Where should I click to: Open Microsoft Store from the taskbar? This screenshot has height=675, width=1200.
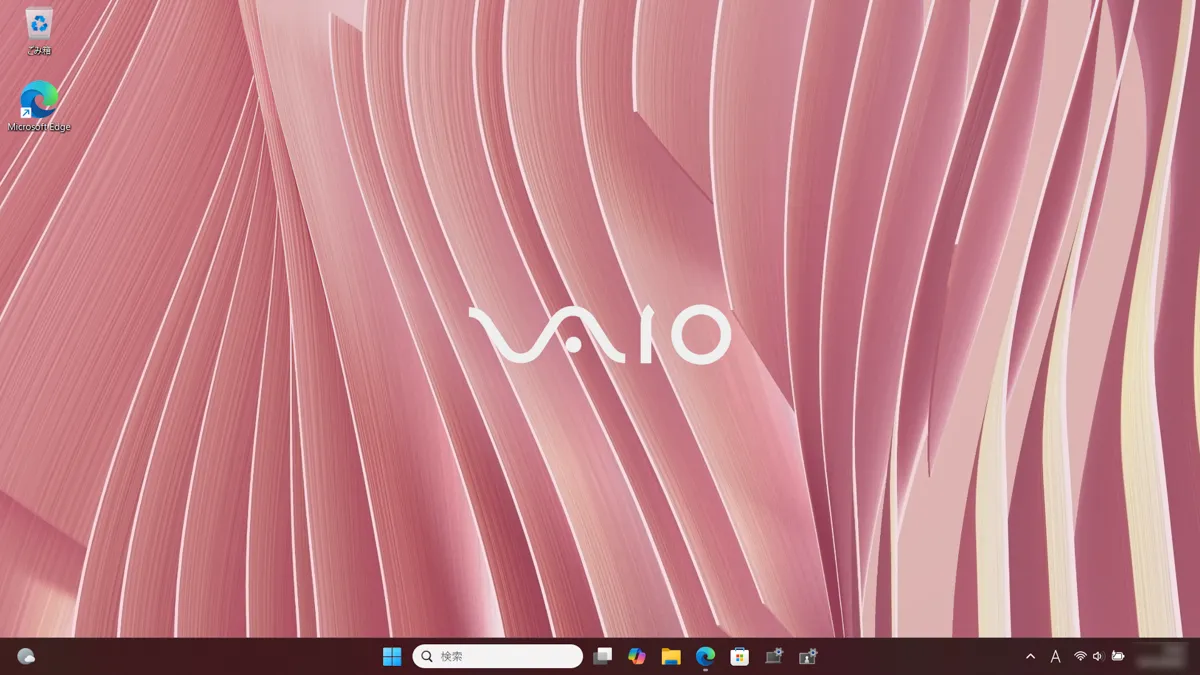[x=740, y=657]
